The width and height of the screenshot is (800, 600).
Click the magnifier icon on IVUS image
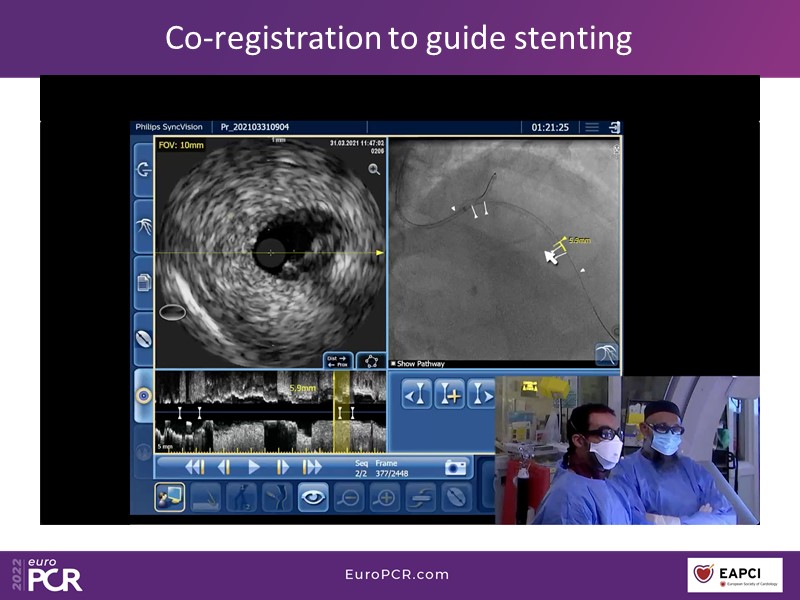374,170
